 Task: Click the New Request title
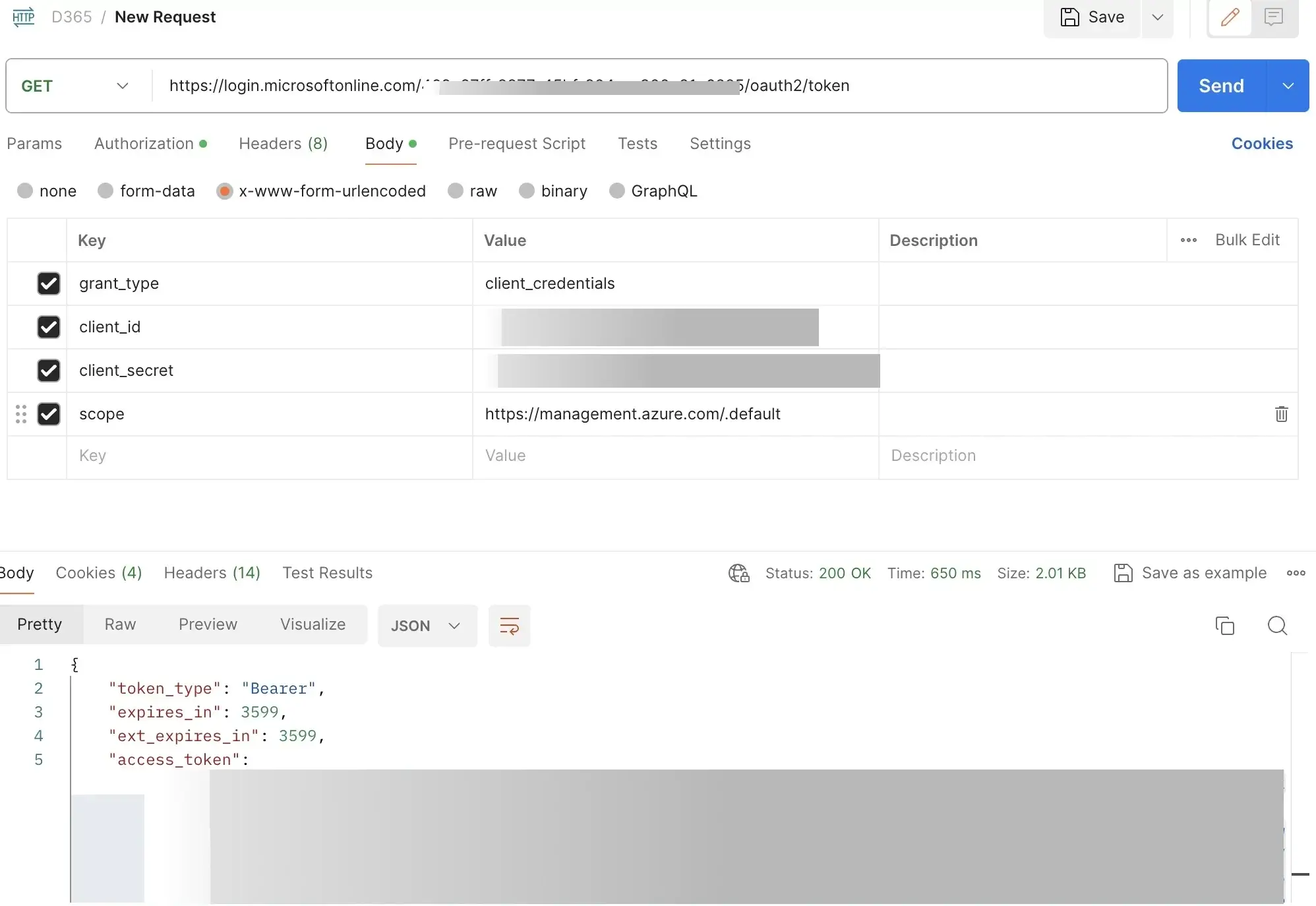coord(165,17)
